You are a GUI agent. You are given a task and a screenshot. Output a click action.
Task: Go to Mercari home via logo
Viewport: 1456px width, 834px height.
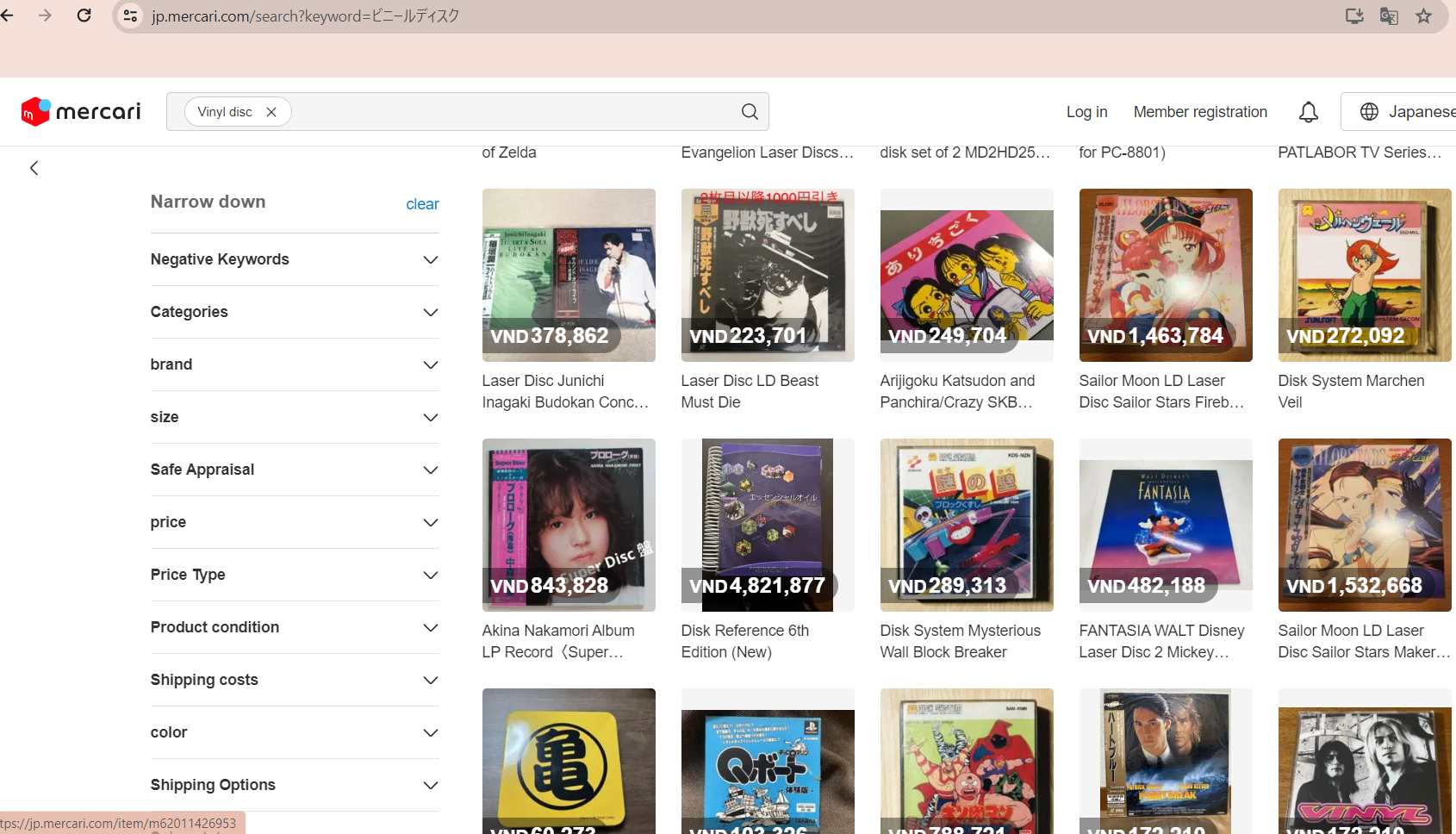(81, 111)
